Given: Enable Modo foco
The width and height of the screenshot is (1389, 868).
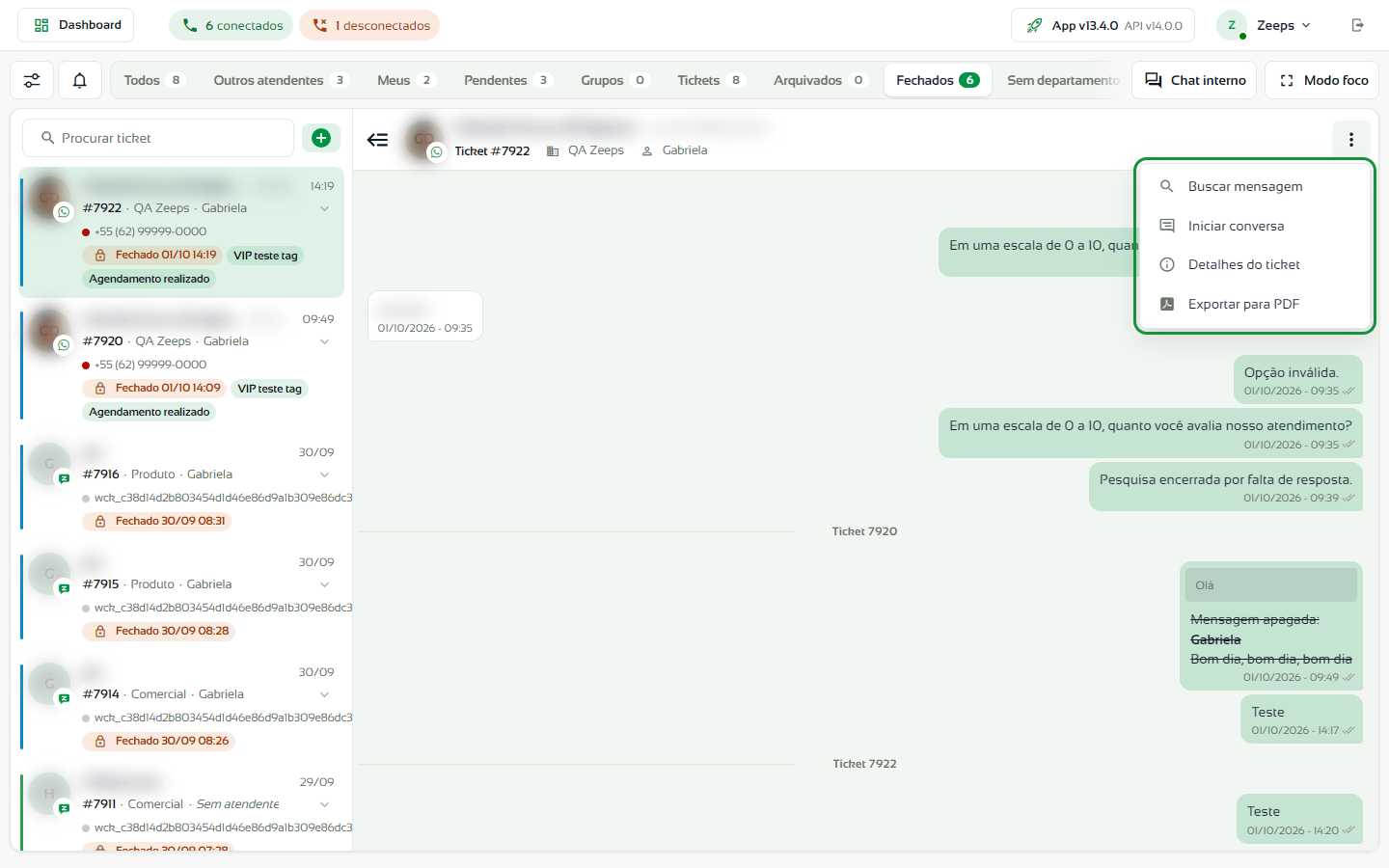Looking at the screenshot, I should (x=1322, y=80).
